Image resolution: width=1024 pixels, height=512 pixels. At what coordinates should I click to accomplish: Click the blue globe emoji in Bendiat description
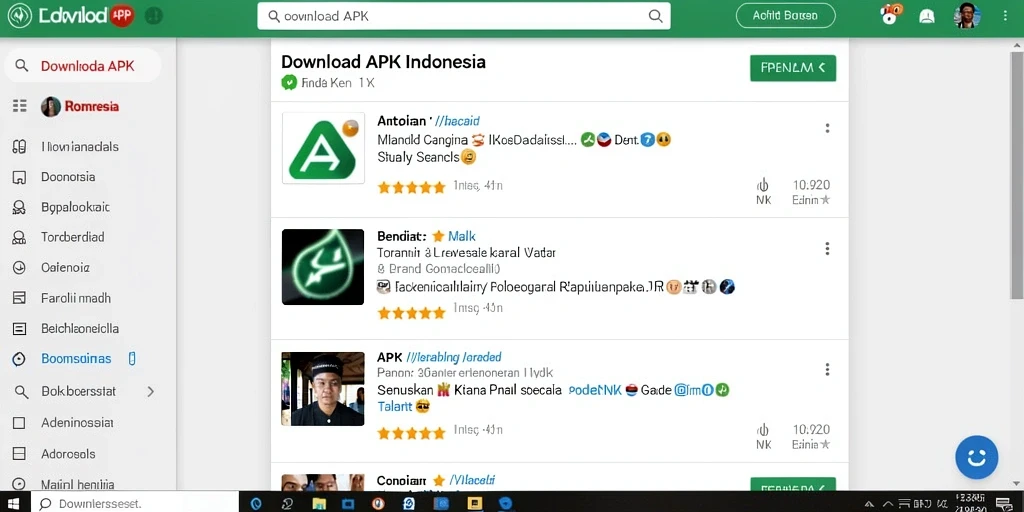[x=727, y=286]
